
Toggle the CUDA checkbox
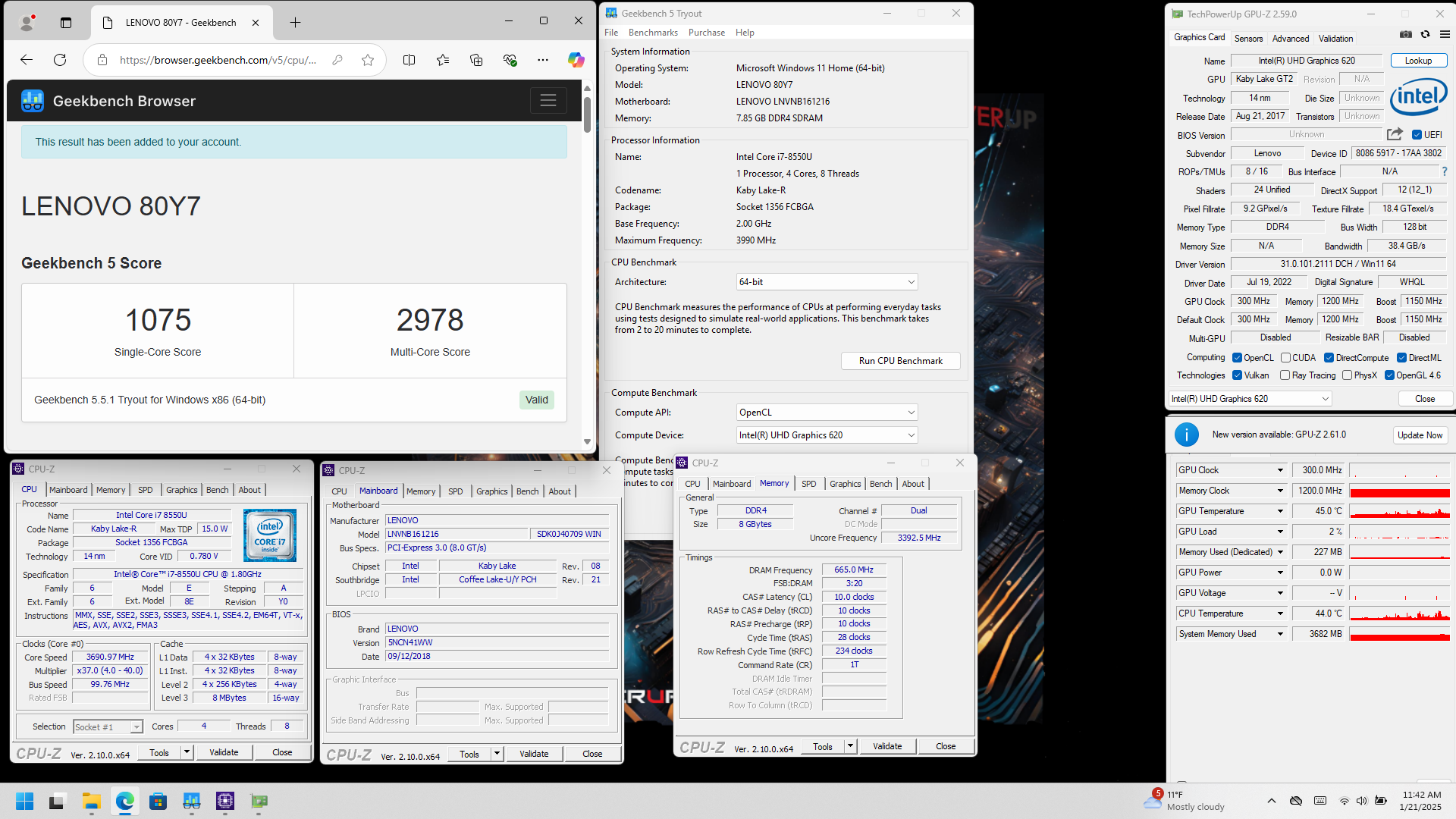point(1286,358)
